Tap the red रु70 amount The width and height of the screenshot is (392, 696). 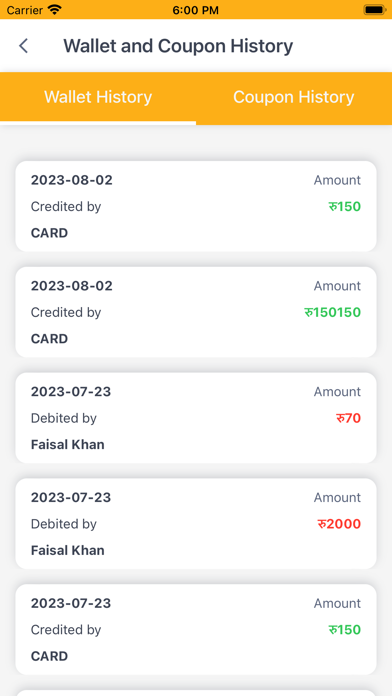tap(348, 418)
